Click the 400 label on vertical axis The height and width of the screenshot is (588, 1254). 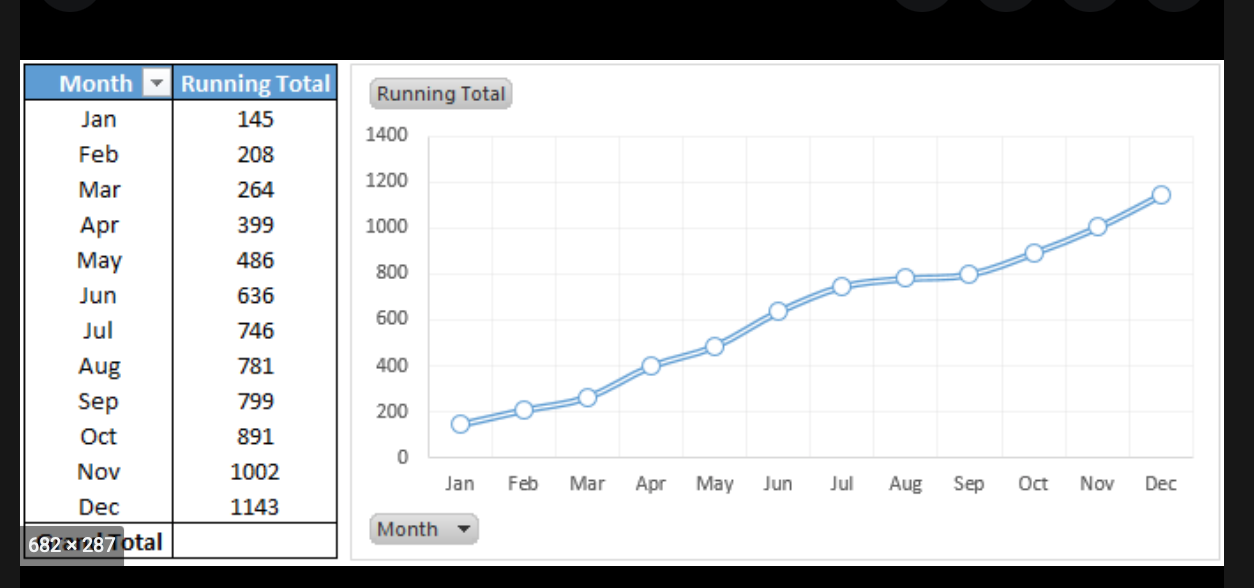click(x=392, y=365)
